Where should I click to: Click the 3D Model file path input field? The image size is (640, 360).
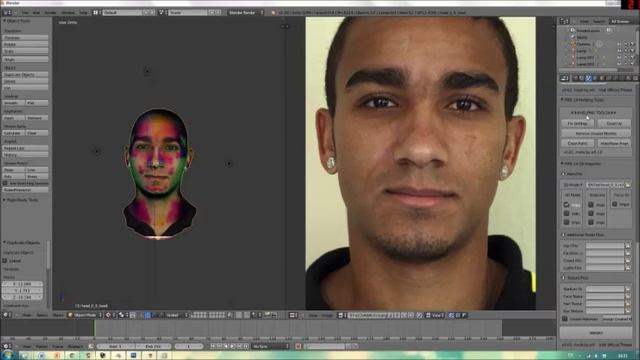pyautogui.click(x=605, y=185)
